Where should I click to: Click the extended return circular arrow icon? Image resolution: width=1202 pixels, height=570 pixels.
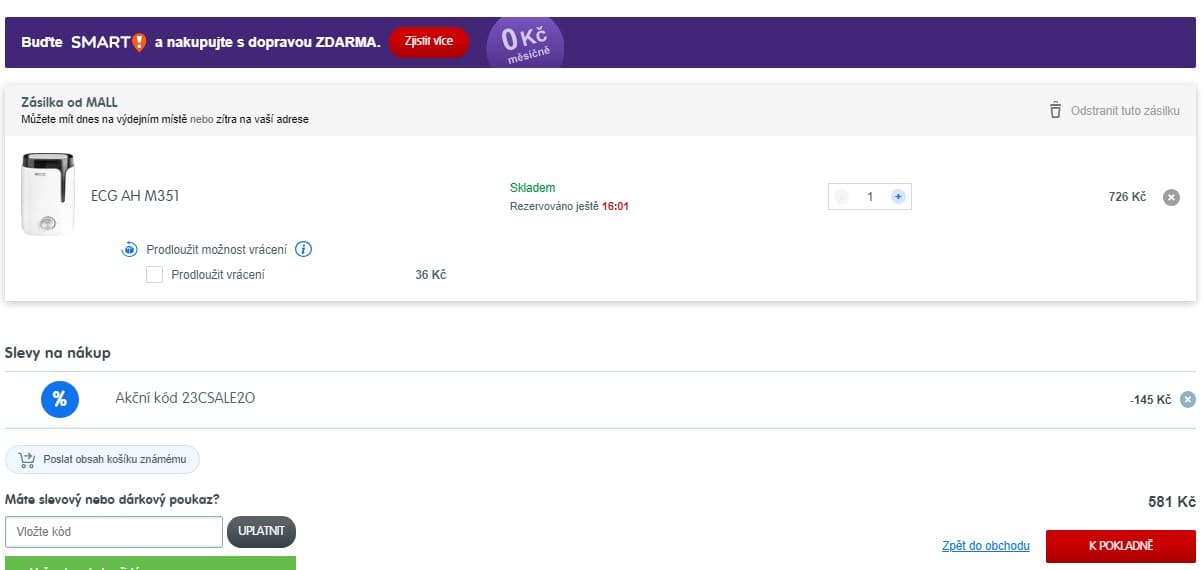coord(130,250)
